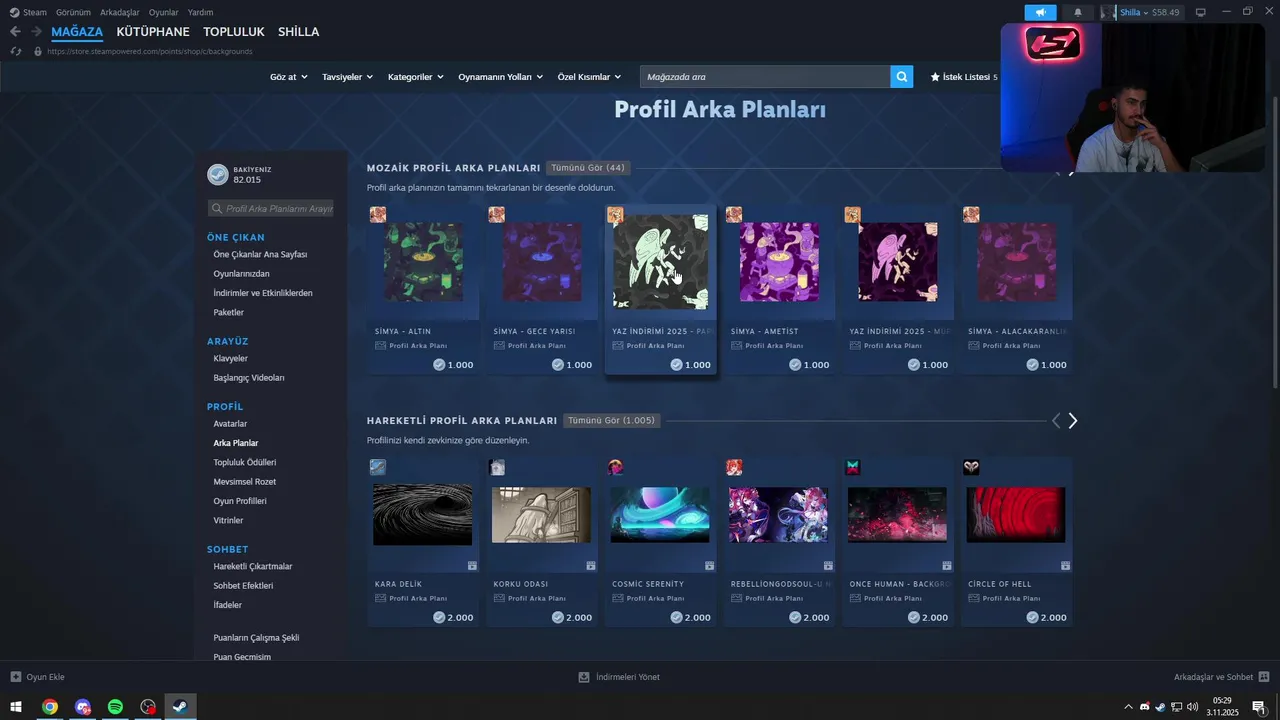
Task: Open Spotify from the taskbar
Action: coord(115,707)
